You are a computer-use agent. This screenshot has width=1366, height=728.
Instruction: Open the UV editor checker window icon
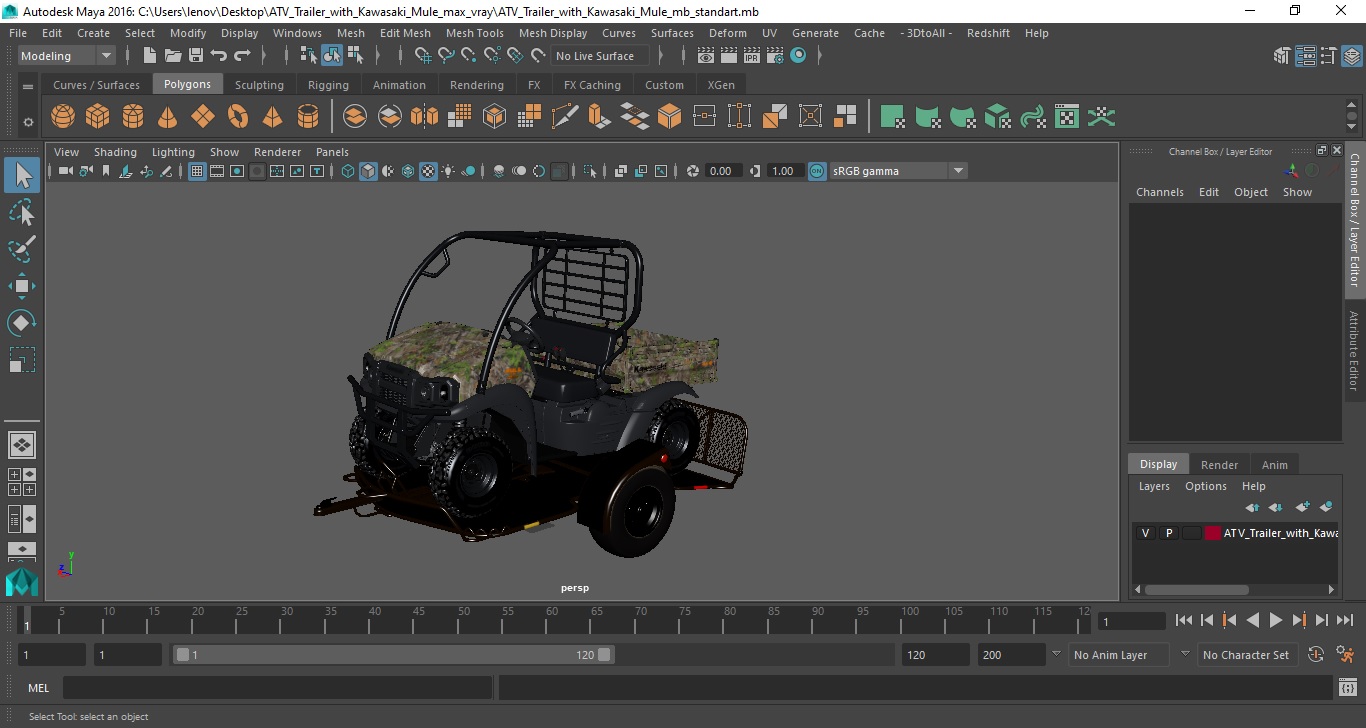(1067, 117)
